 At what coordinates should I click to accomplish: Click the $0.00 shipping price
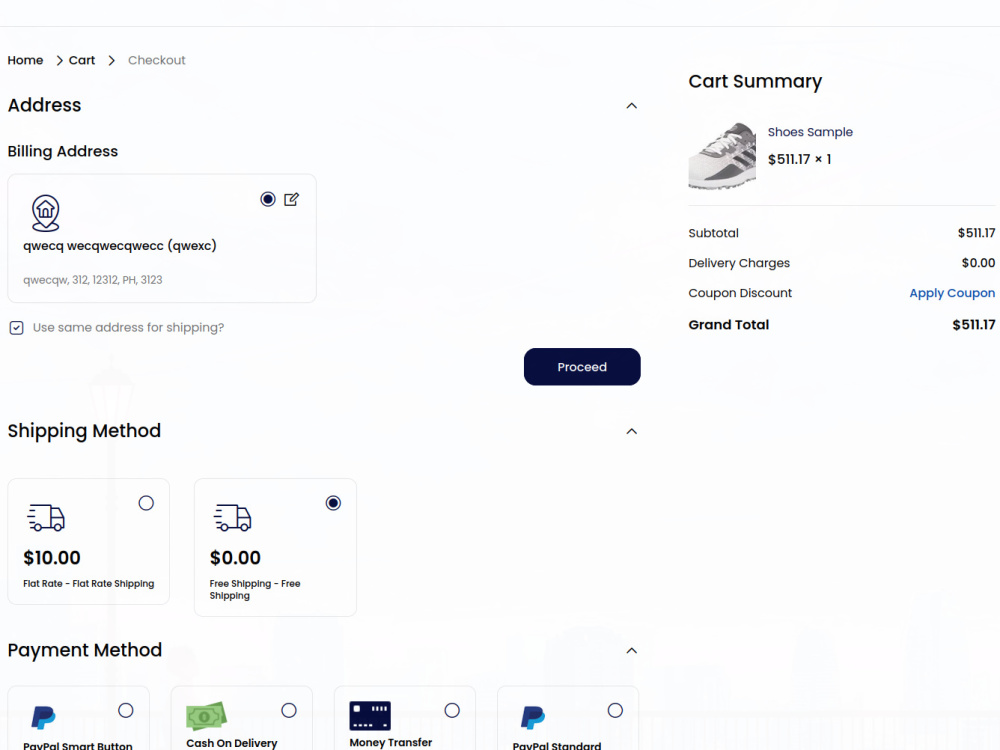pyautogui.click(x=235, y=558)
